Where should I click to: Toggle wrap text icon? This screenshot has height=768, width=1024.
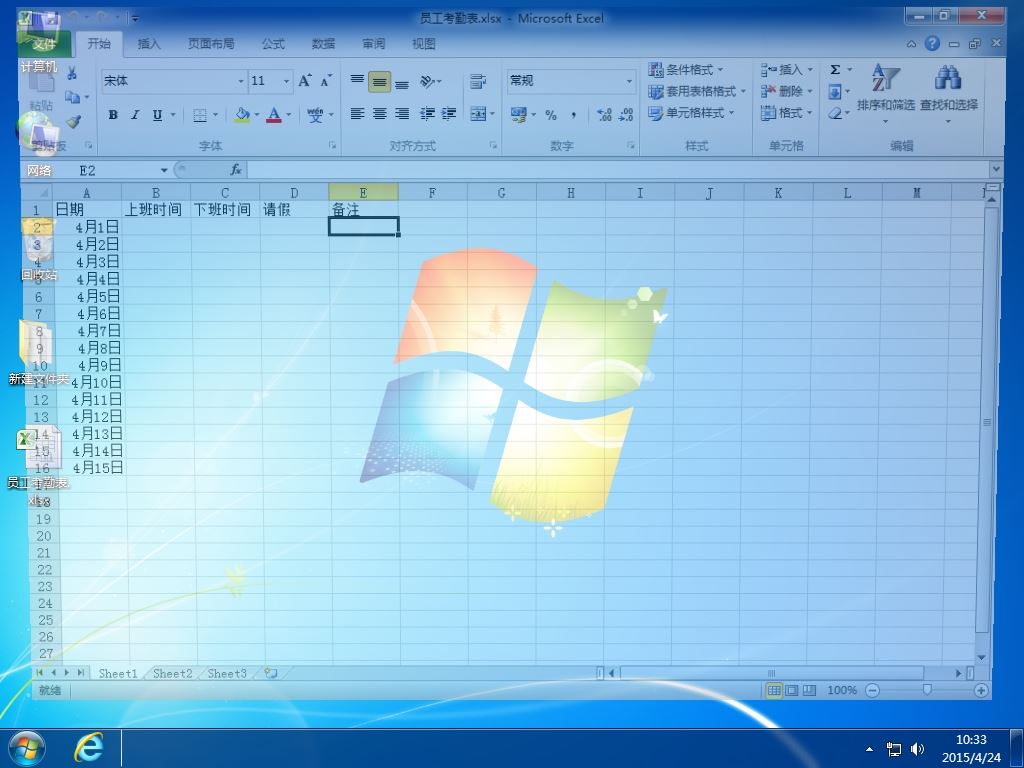[x=478, y=81]
